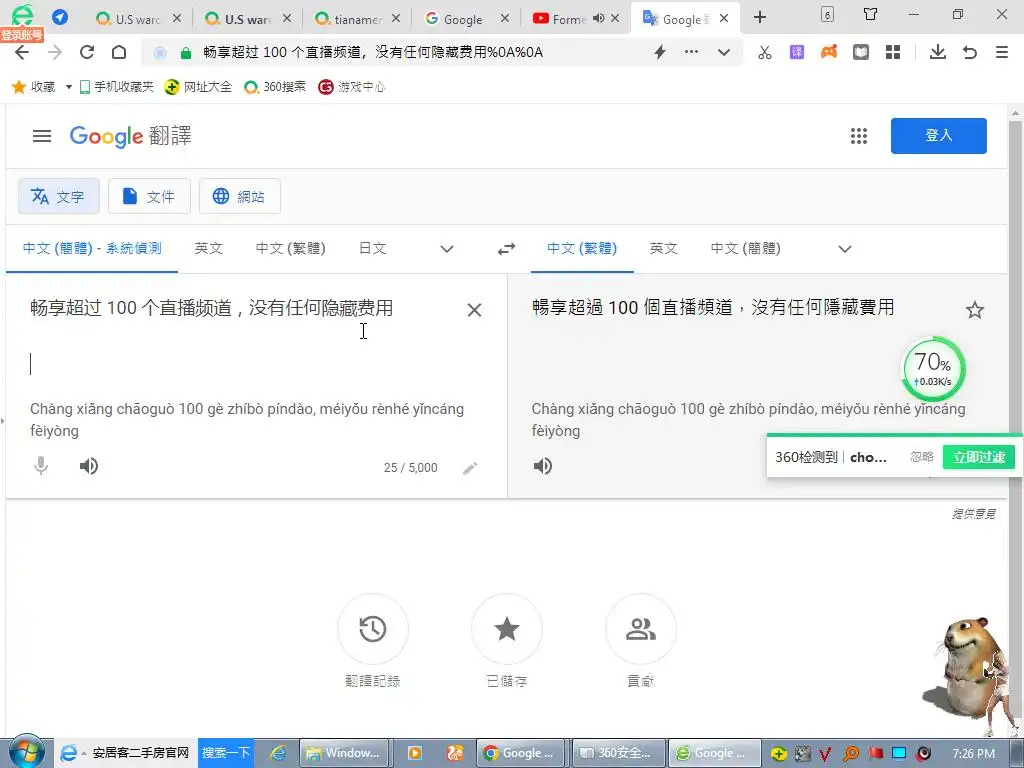Reload the current page
This screenshot has height=768, width=1024.
(x=87, y=52)
